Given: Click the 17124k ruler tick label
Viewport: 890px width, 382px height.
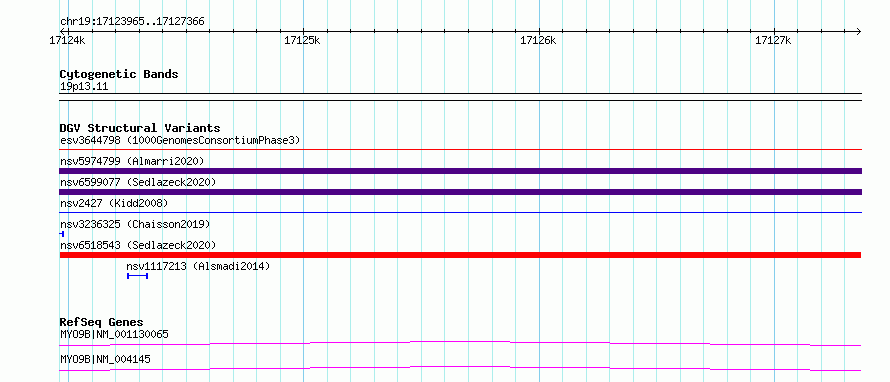Looking at the screenshot, I should (x=68, y=40).
